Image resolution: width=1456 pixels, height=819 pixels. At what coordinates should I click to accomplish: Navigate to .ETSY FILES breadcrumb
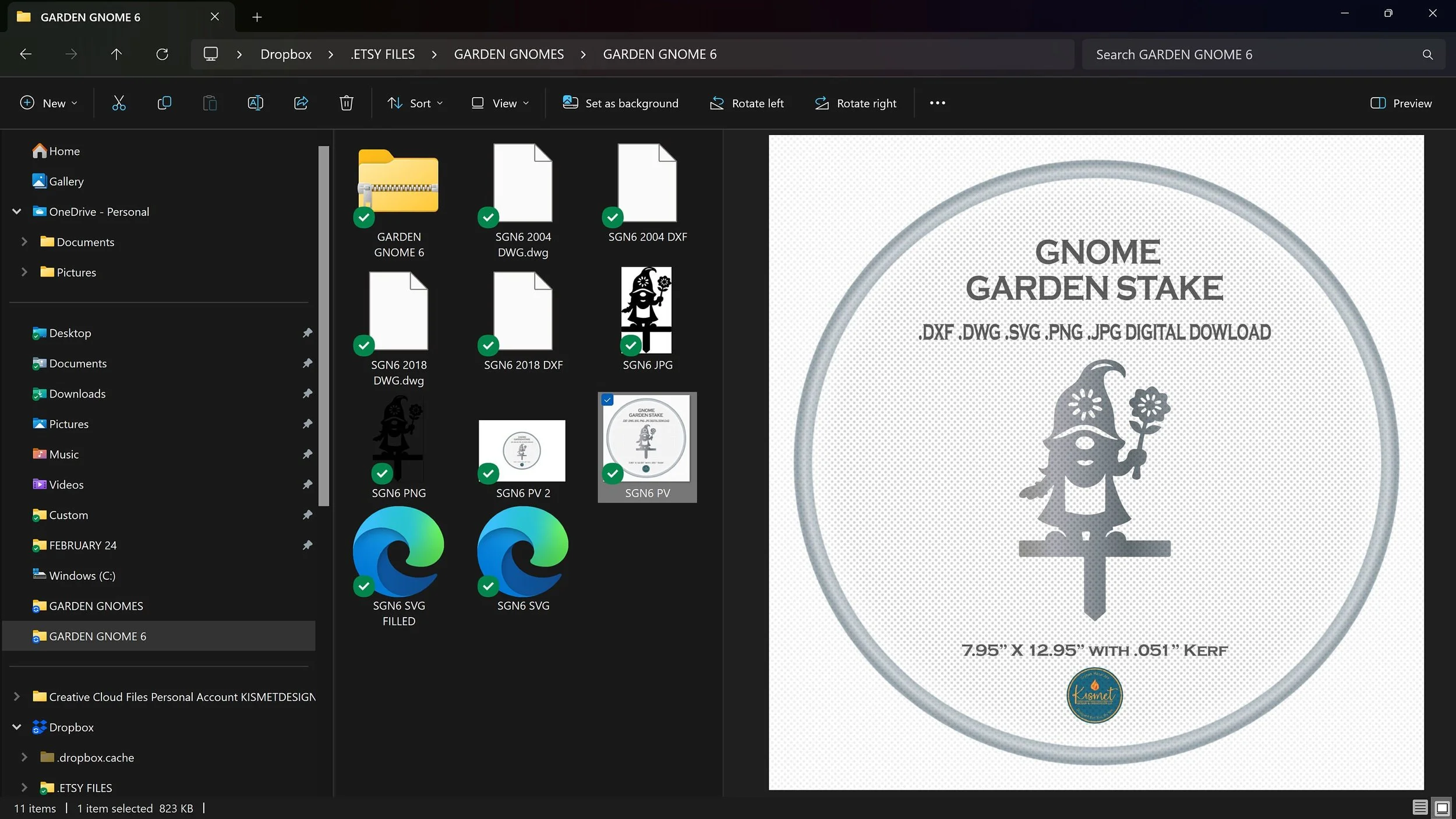383,54
